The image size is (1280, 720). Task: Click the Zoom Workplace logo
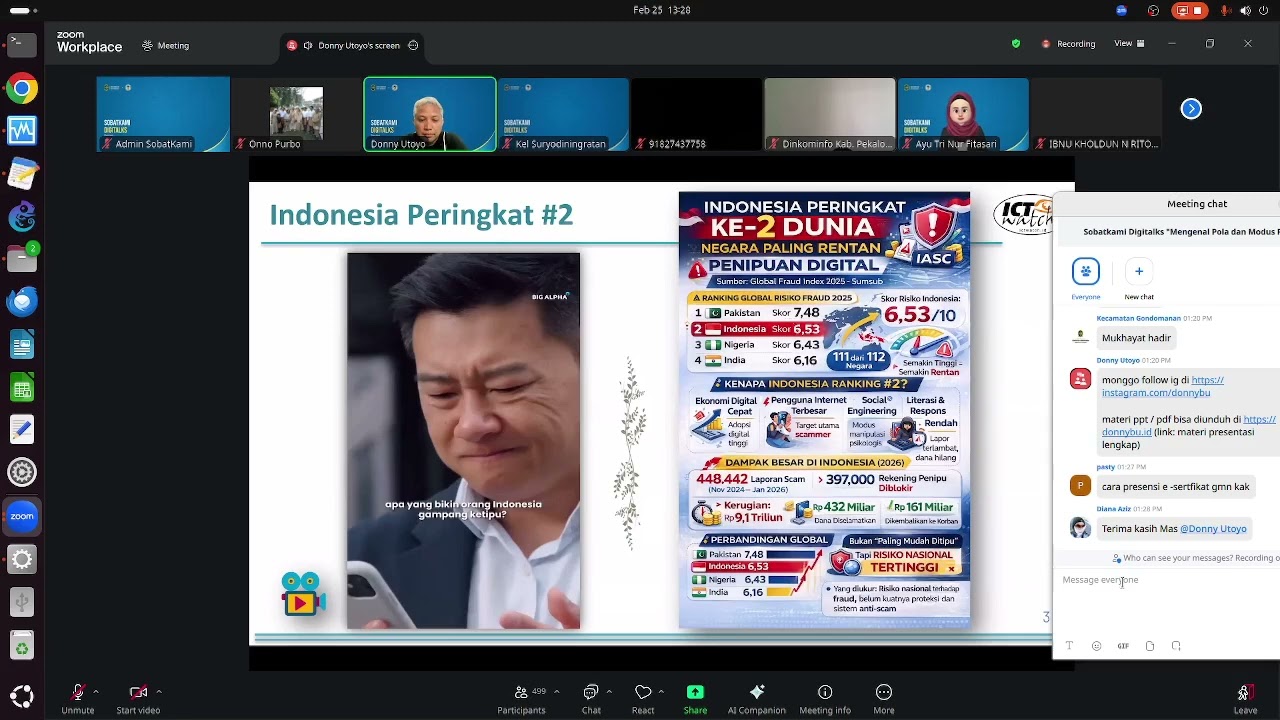(x=89, y=42)
